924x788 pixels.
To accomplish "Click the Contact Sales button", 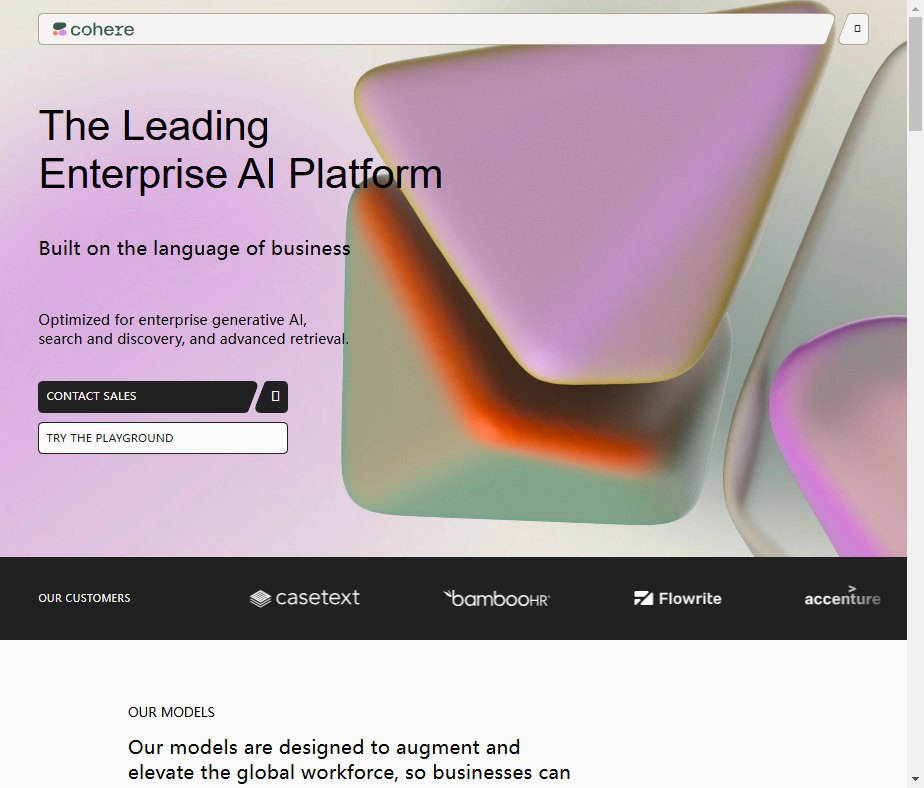I will (146, 397).
